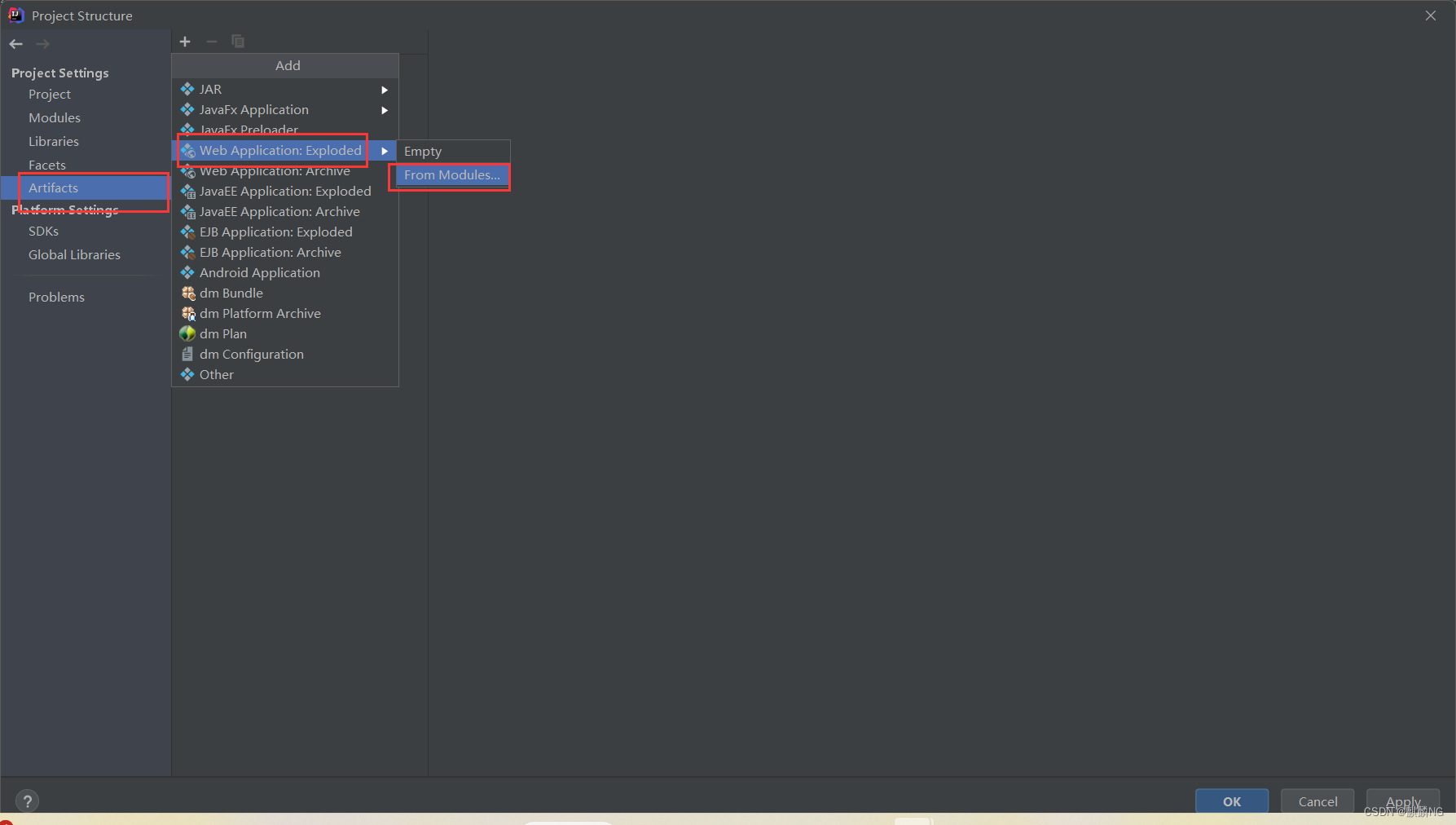The width and height of the screenshot is (1456, 825).
Task: Click the plus Add artifact icon
Action: [185, 42]
